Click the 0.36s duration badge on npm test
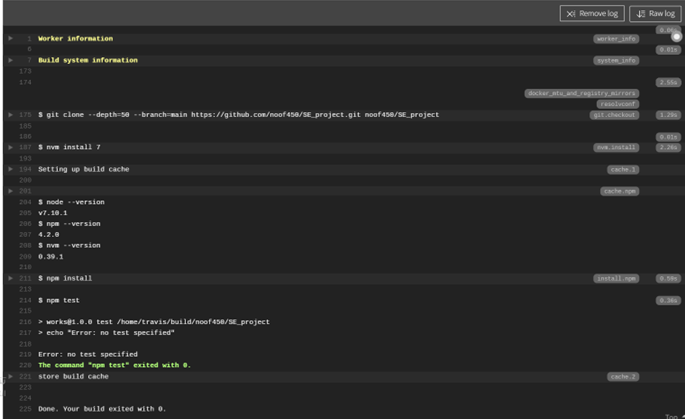 668,300
